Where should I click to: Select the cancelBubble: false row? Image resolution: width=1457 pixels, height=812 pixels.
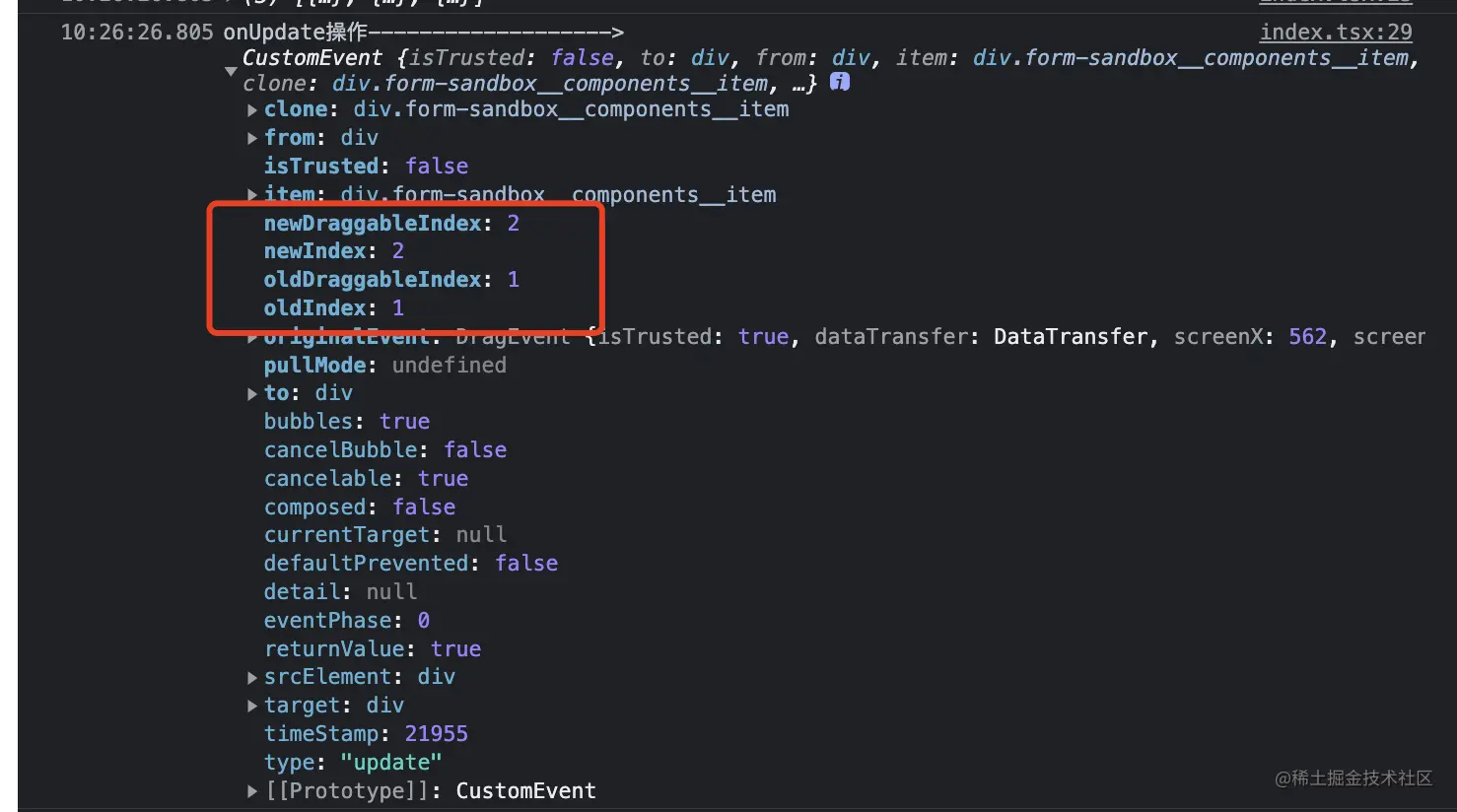pos(385,450)
